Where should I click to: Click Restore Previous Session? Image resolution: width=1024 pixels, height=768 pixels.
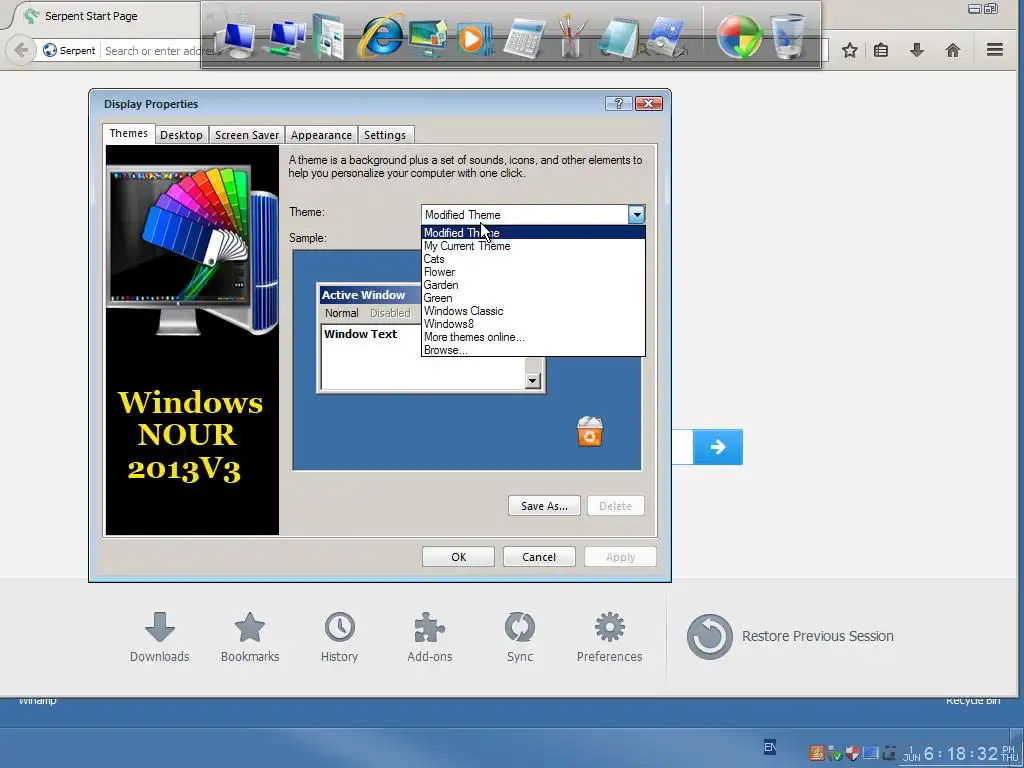coord(790,636)
